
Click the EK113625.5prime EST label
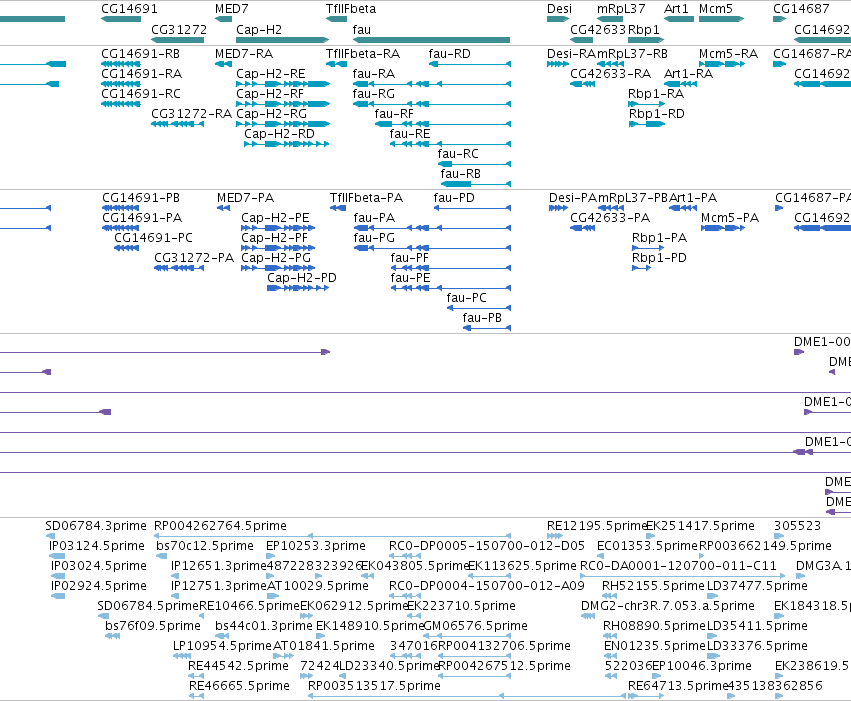click(x=522, y=565)
